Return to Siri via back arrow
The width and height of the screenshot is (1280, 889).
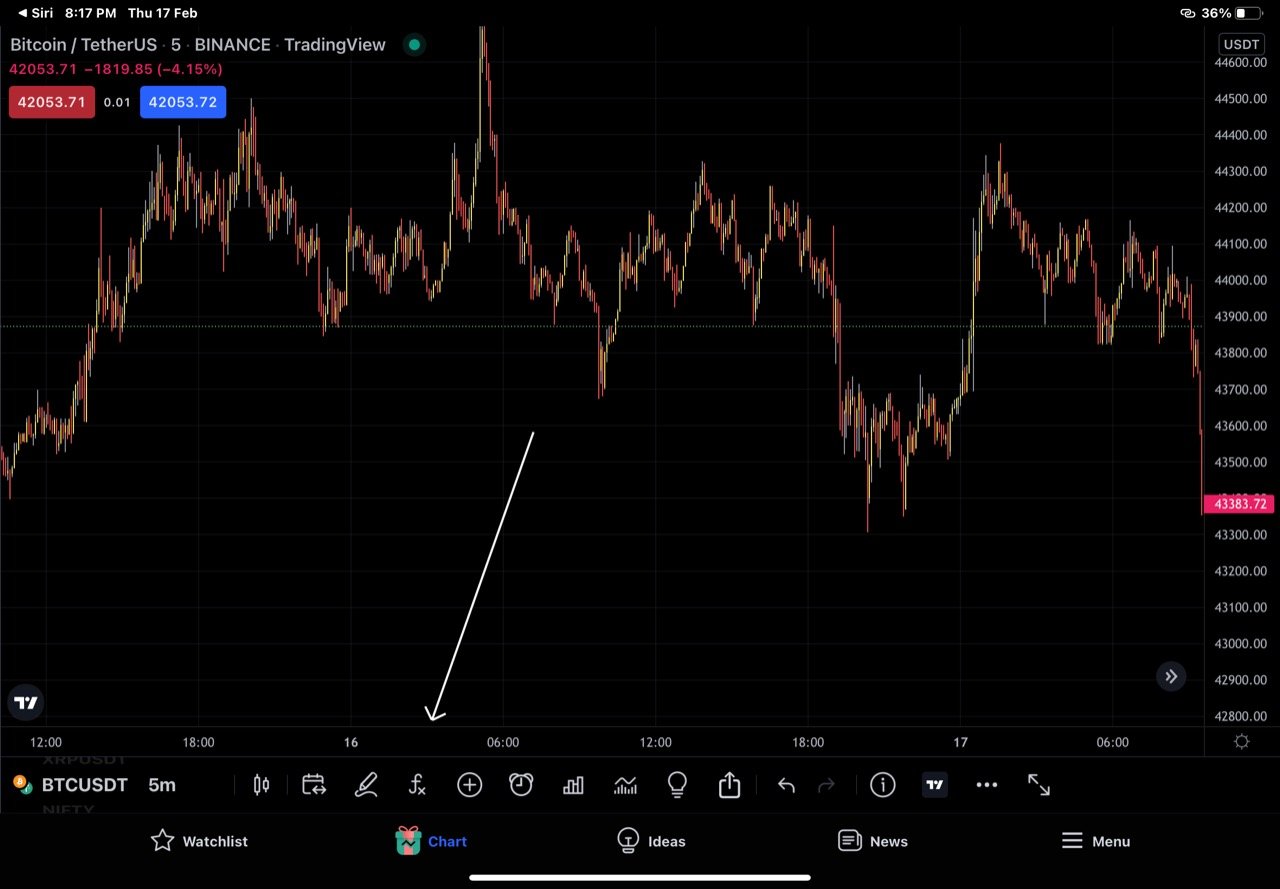tap(38, 13)
